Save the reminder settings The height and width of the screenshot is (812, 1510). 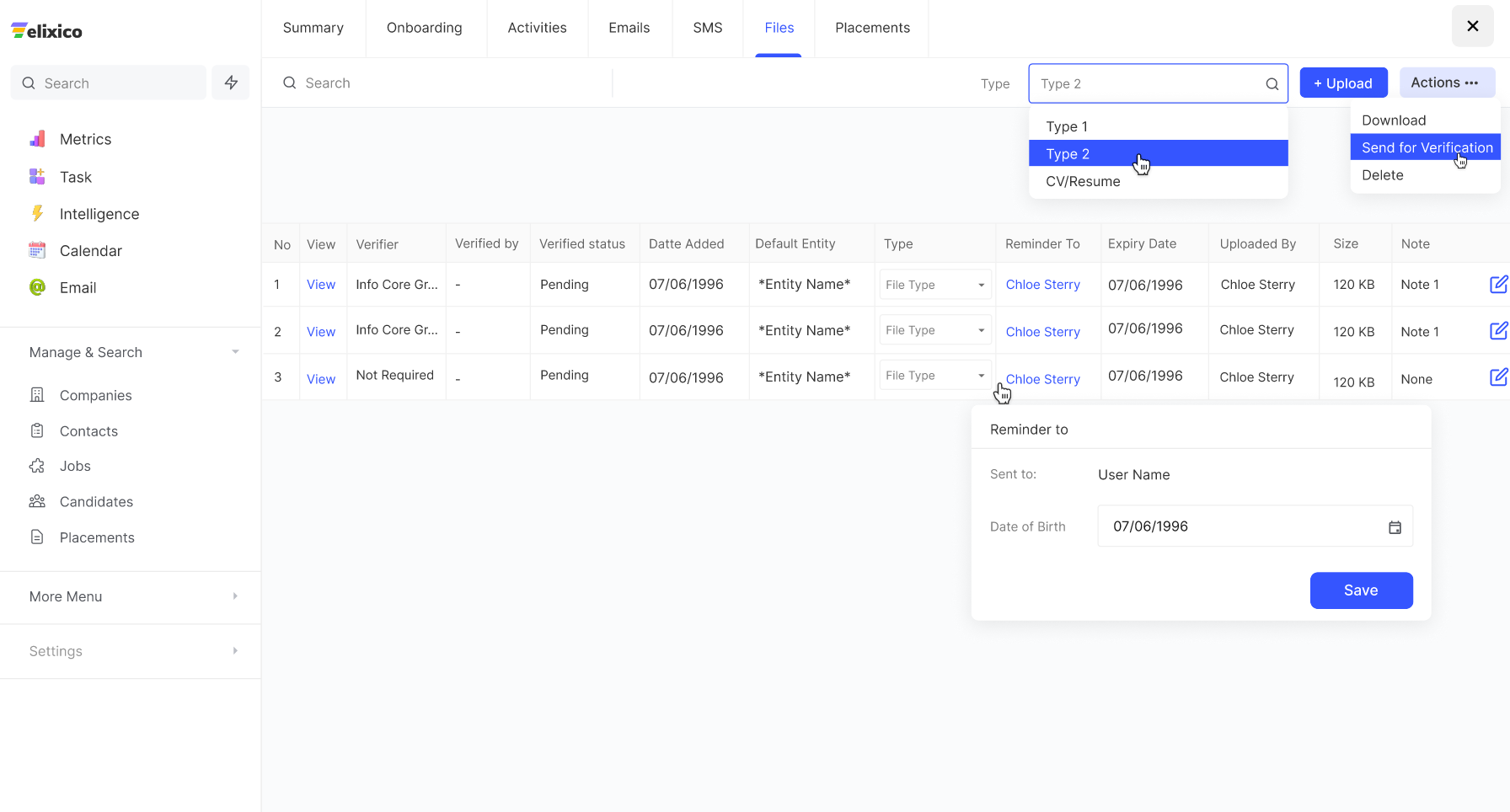coord(1360,590)
